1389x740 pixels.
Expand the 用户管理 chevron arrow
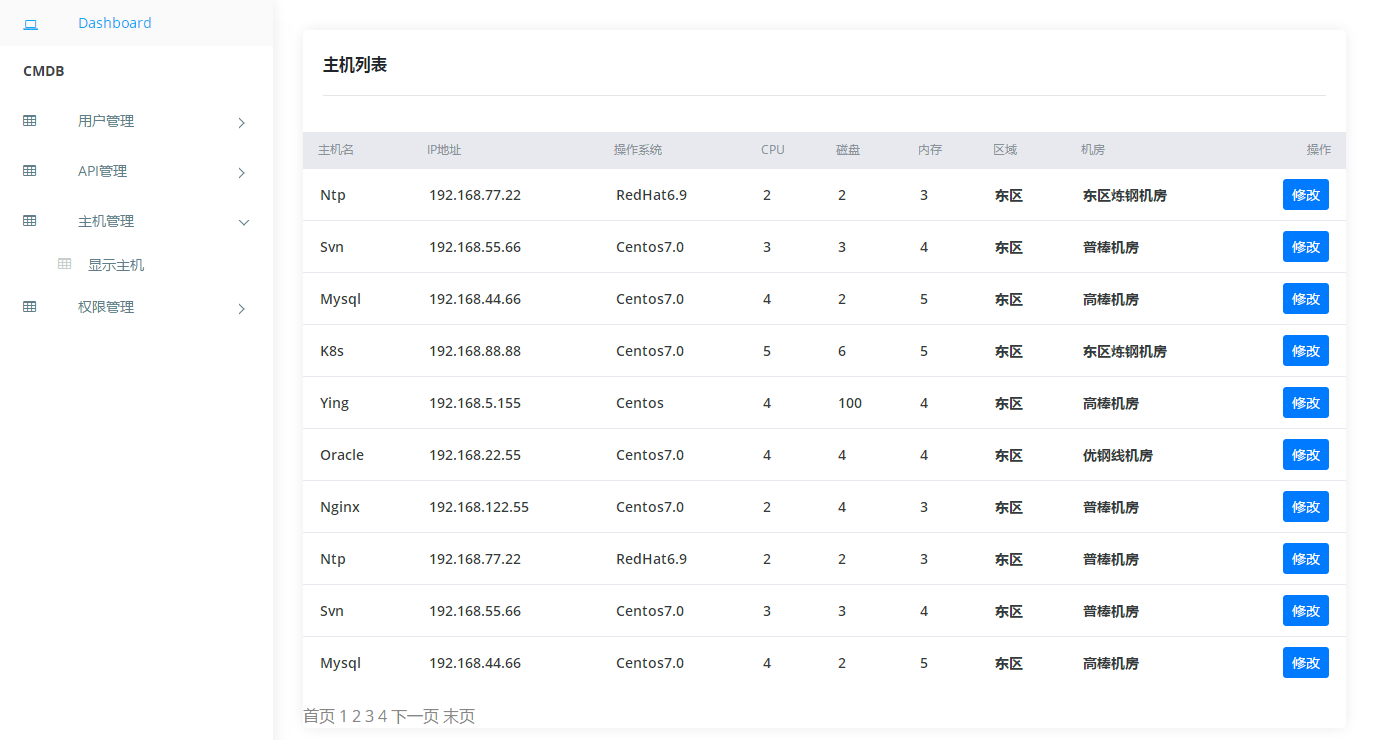tap(242, 123)
